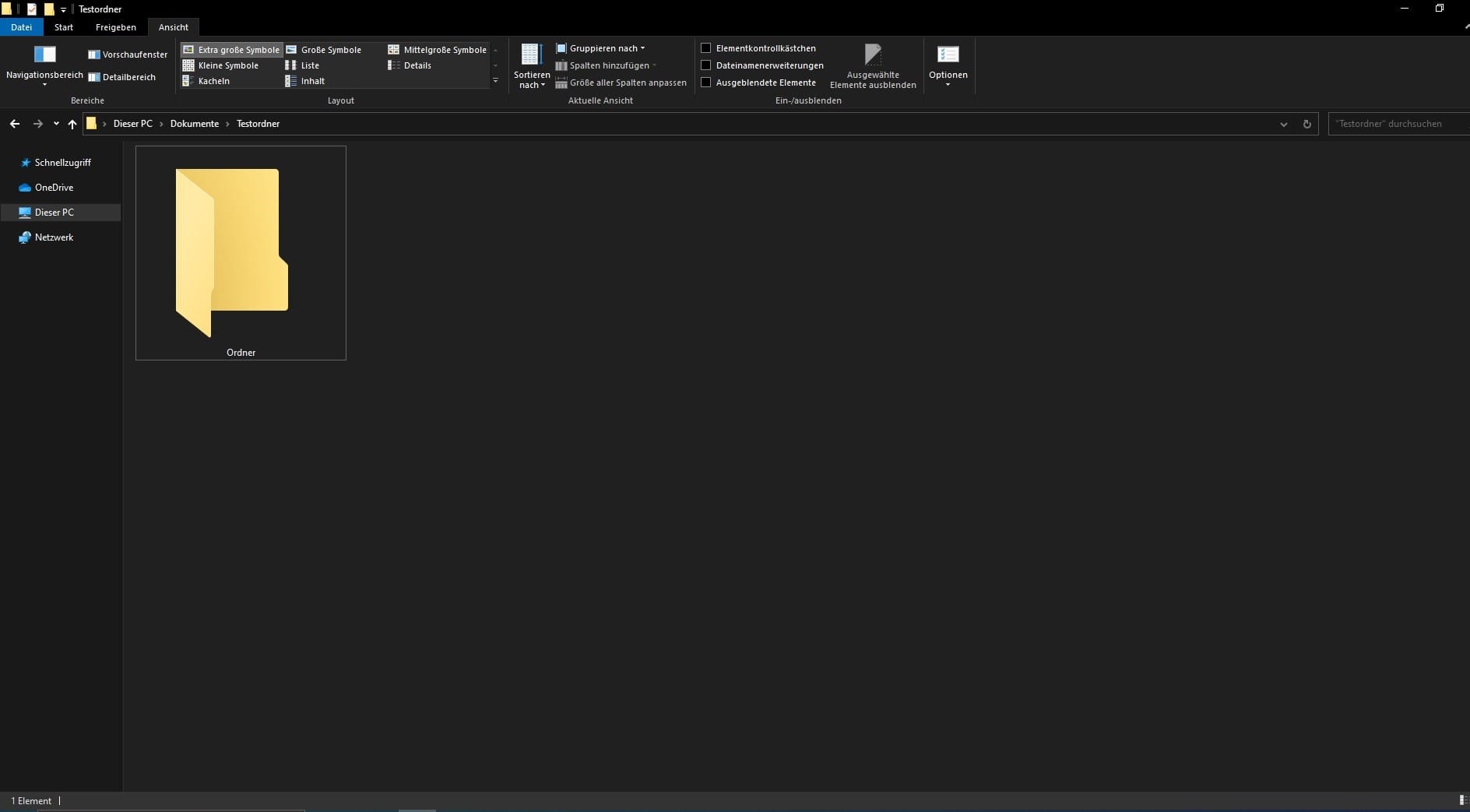Open the Datei menu

pyautogui.click(x=22, y=27)
